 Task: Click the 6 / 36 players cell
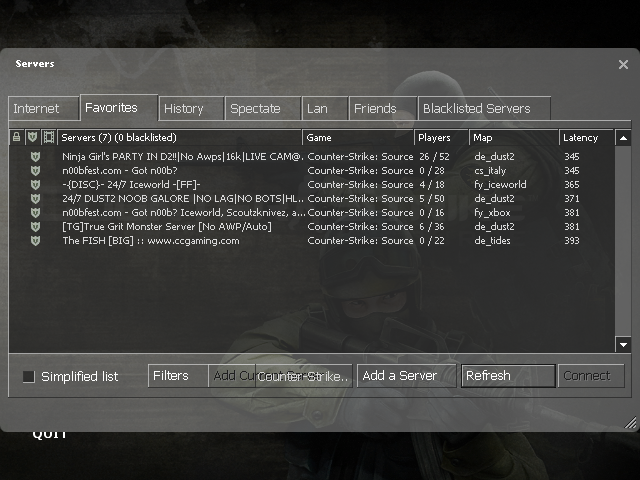click(431, 227)
